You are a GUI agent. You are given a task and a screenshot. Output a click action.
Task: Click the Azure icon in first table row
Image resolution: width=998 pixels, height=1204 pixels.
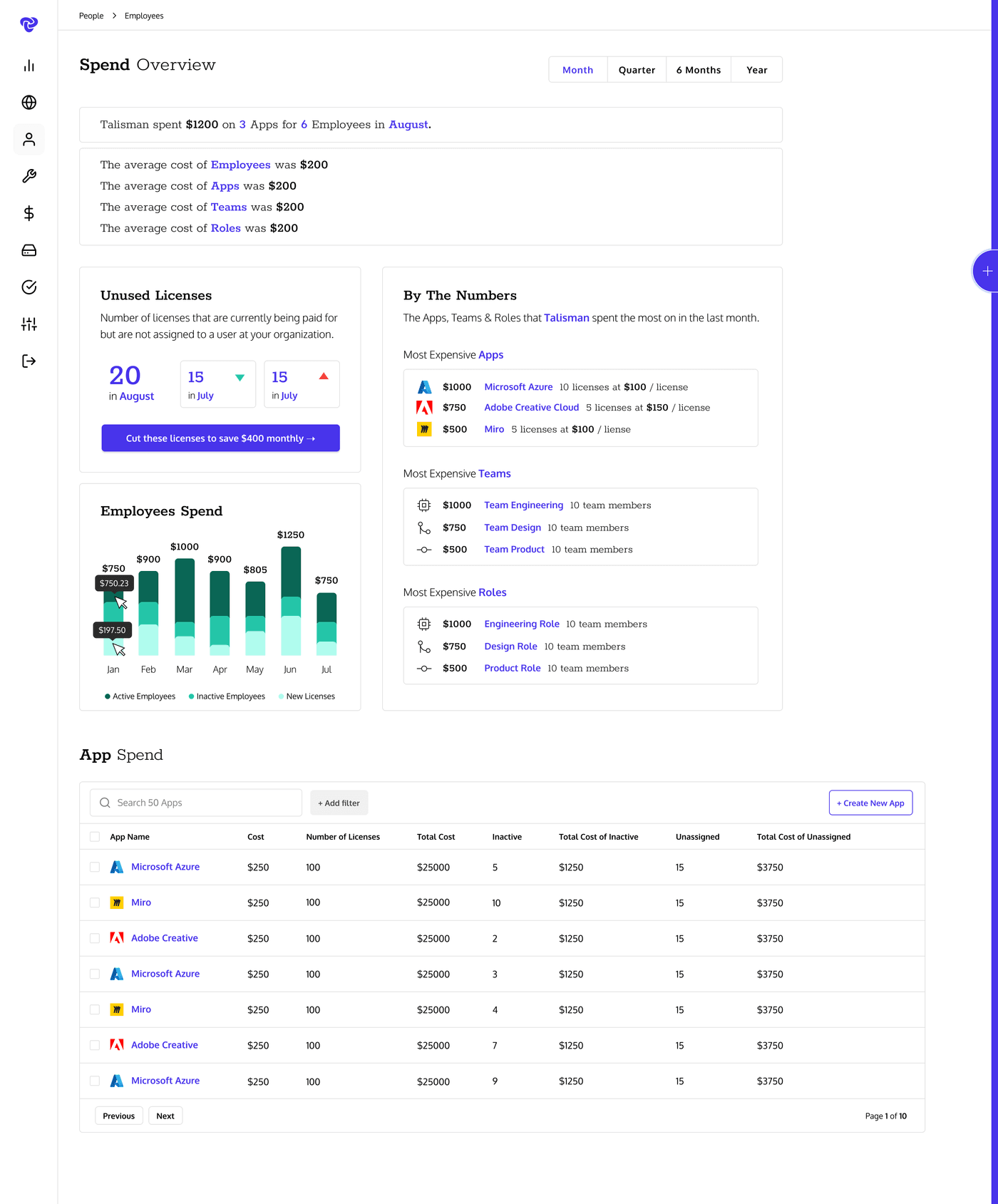(x=117, y=867)
